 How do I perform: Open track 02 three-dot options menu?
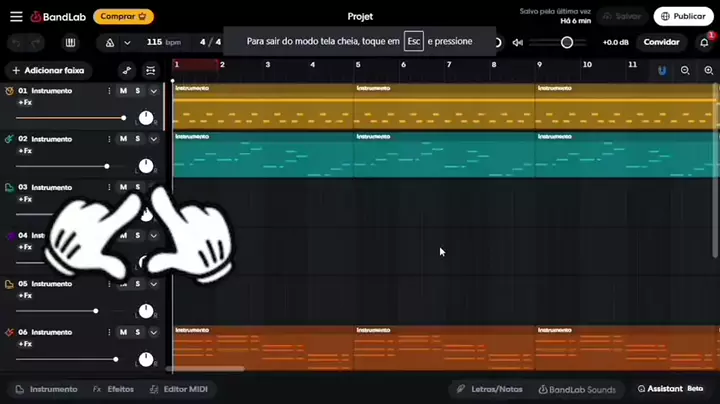pos(109,139)
